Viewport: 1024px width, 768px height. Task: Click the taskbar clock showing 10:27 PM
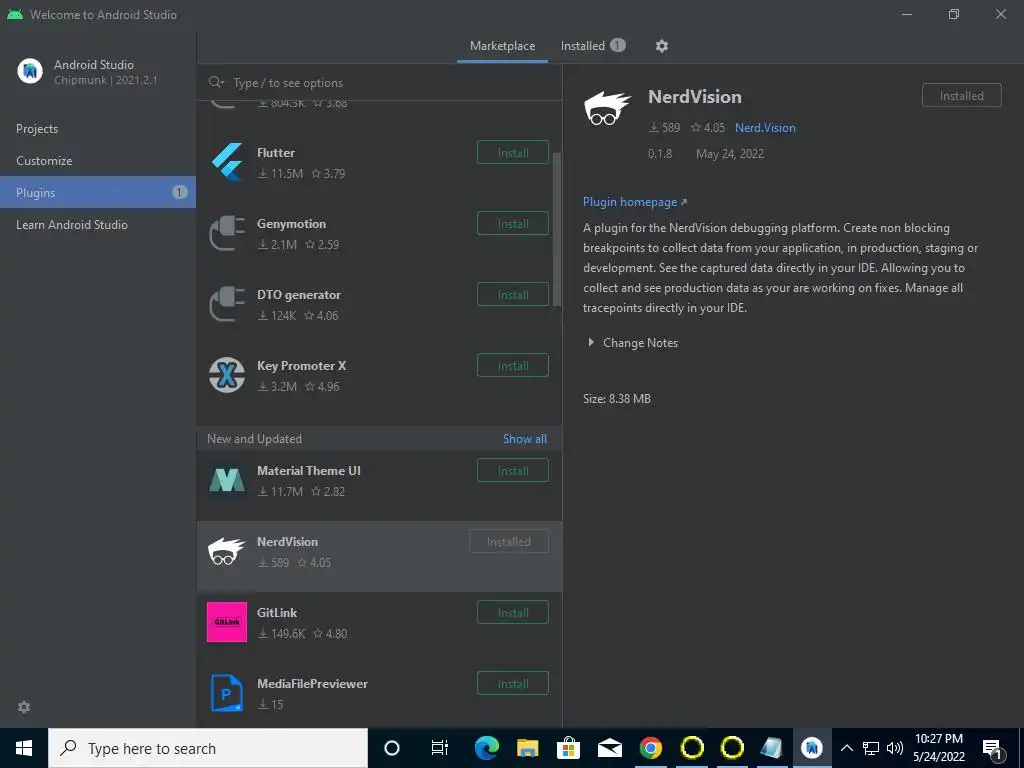tap(938, 748)
